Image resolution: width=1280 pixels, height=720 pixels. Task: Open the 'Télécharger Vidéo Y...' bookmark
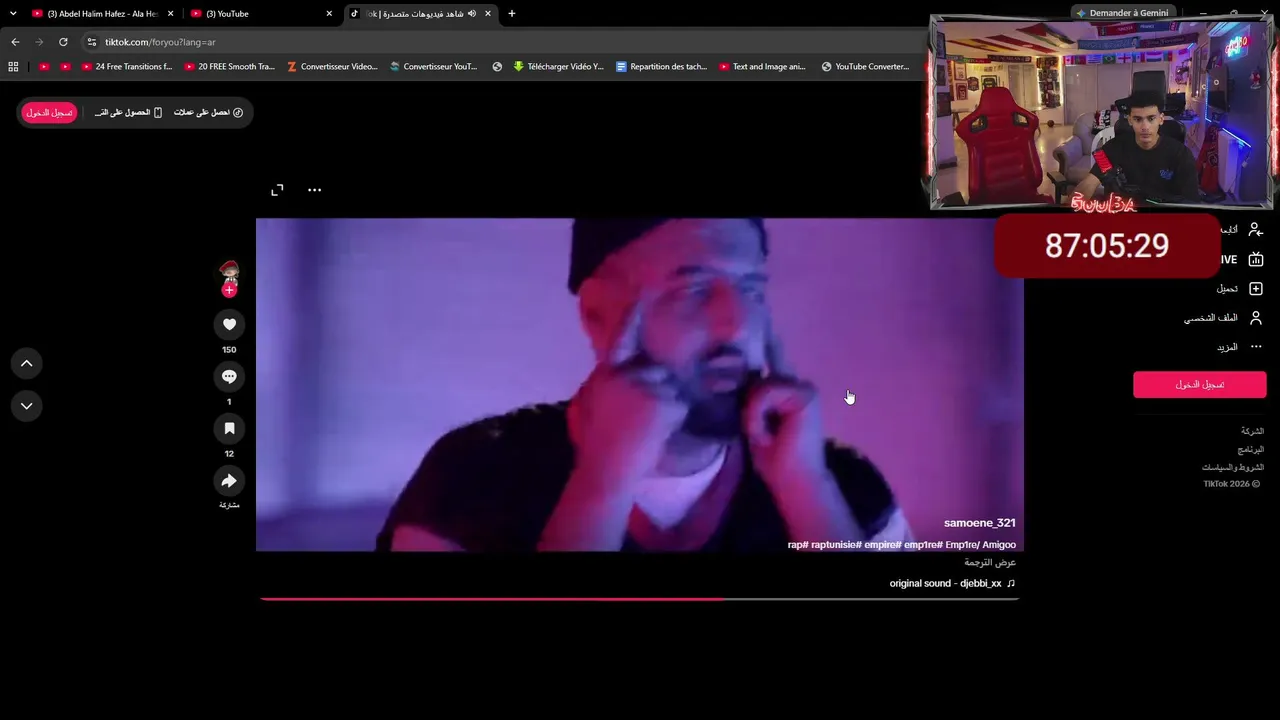click(558, 67)
